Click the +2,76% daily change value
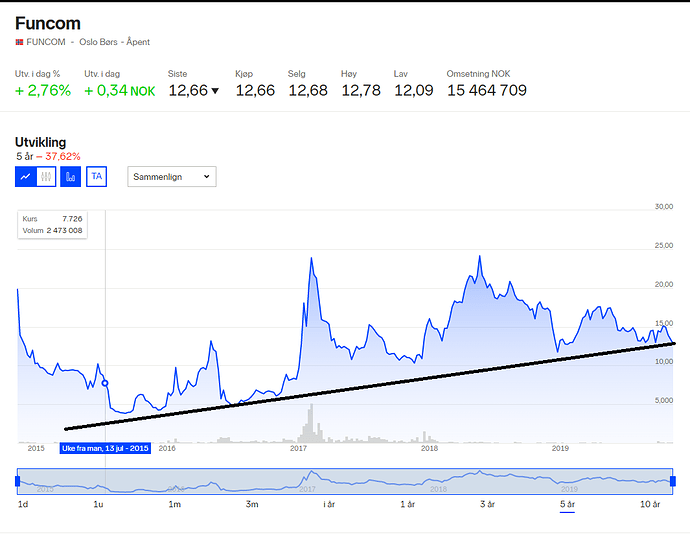 coord(43,91)
